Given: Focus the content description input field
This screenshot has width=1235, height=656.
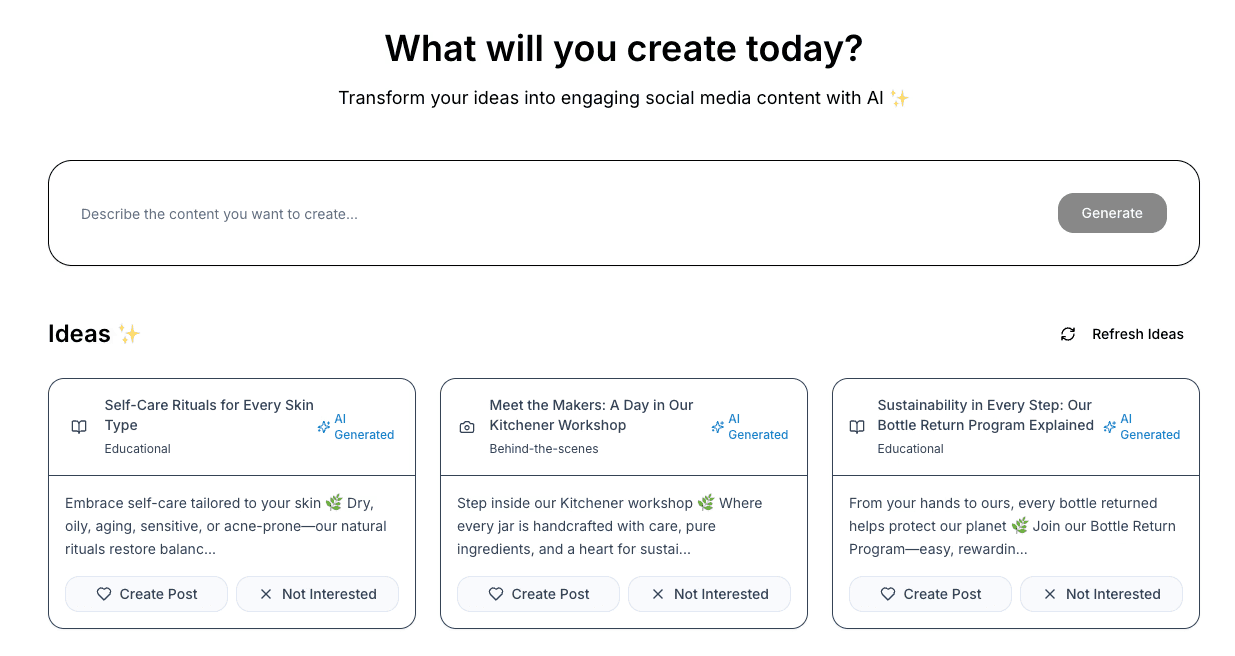Looking at the screenshot, I should coord(560,214).
